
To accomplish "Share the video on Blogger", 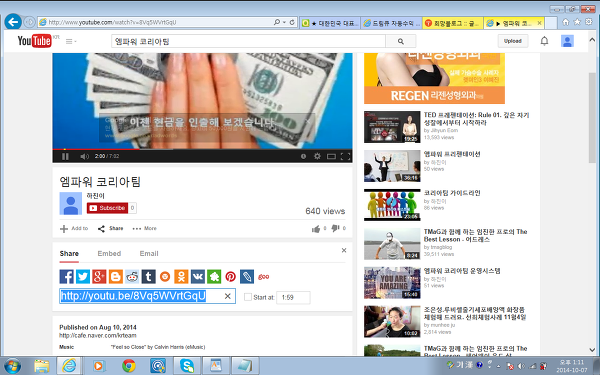I will (116, 276).
